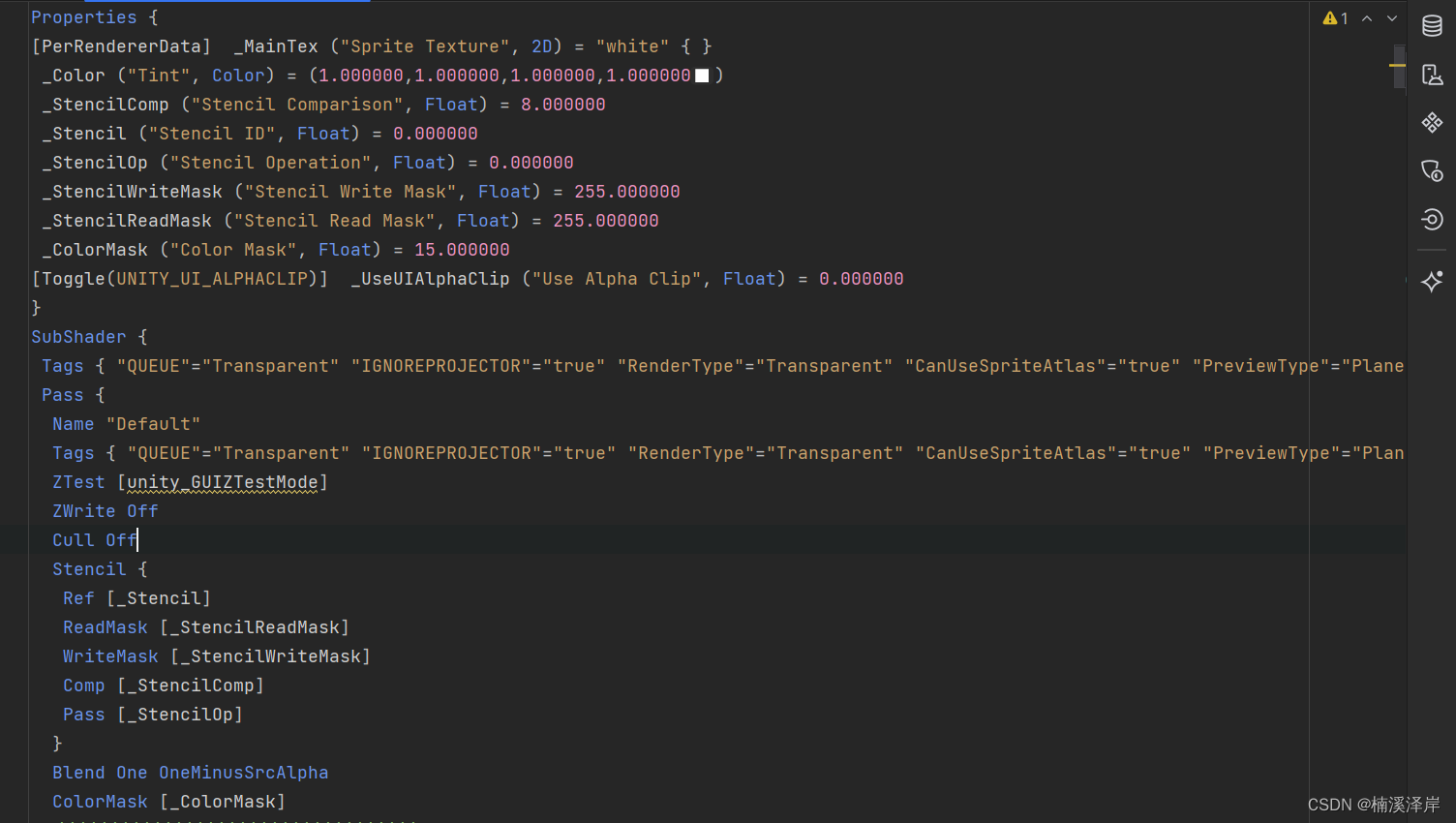The height and width of the screenshot is (823, 1456).
Task: Click the value 8.000000
Action: (x=563, y=105)
